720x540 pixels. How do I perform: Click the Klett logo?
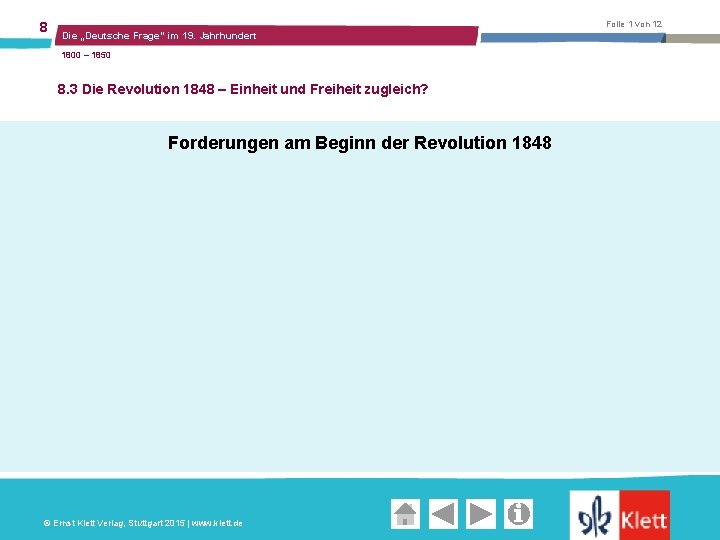(x=620, y=515)
